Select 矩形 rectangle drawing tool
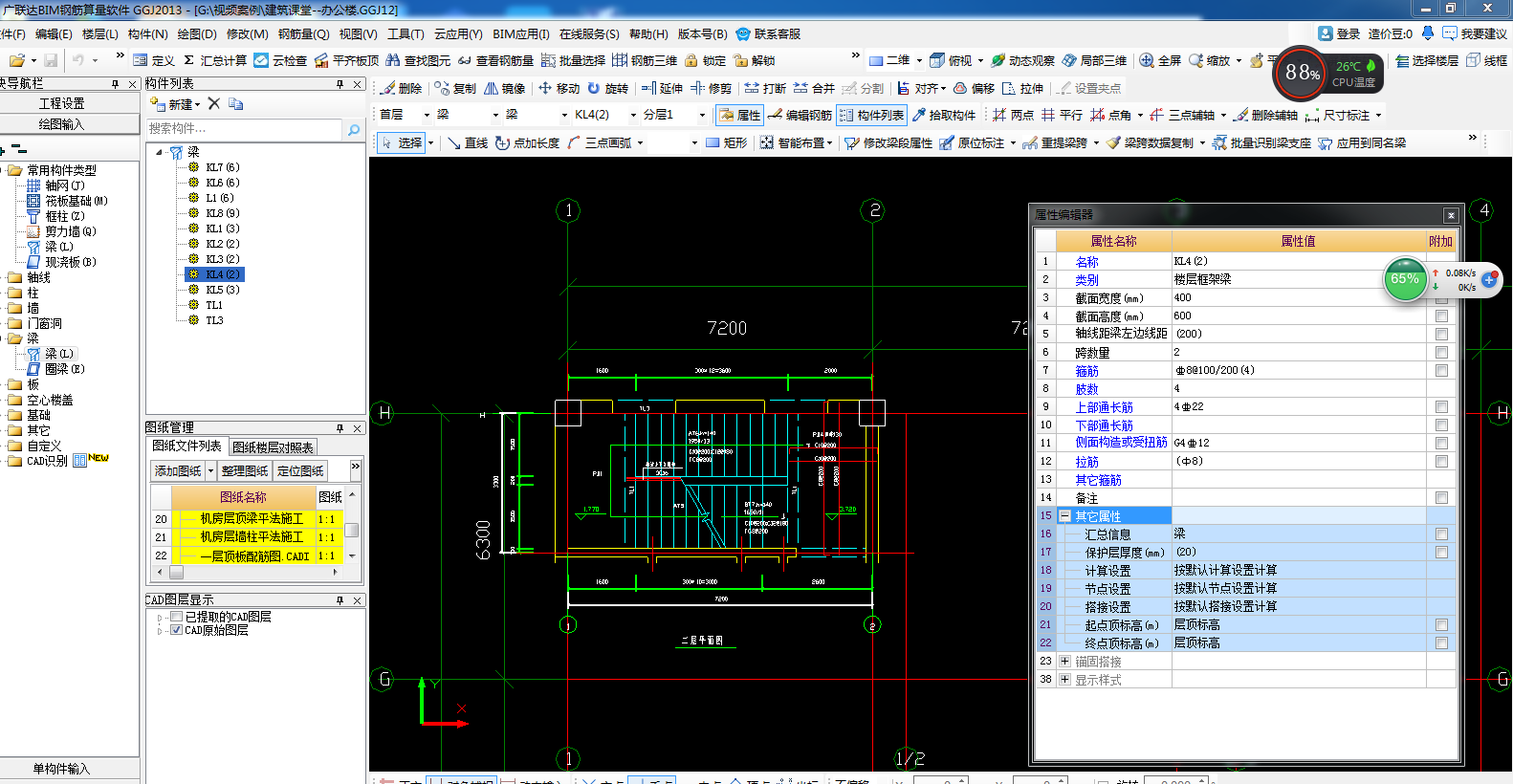The image size is (1513, 784). point(726,142)
